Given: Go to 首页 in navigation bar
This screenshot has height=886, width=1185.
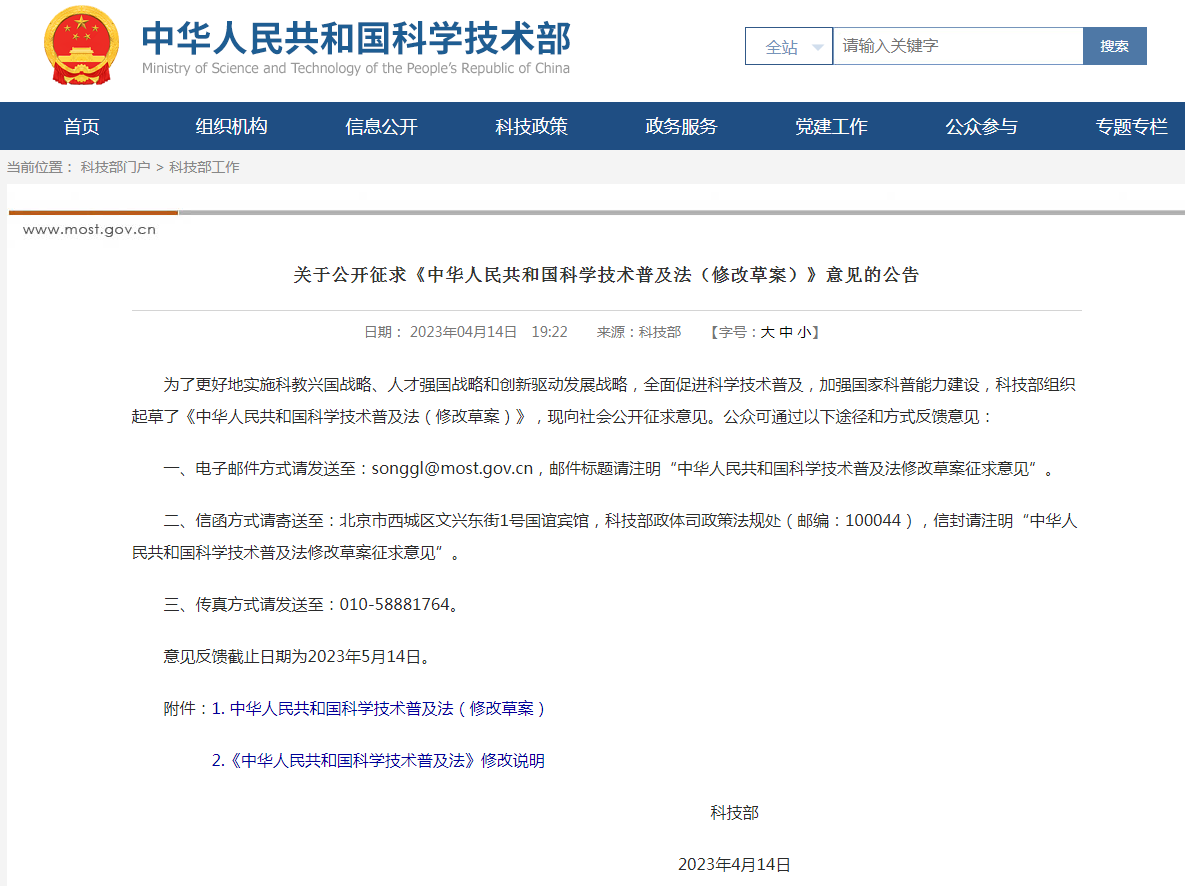Looking at the screenshot, I should pyautogui.click(x=82, y=127).
